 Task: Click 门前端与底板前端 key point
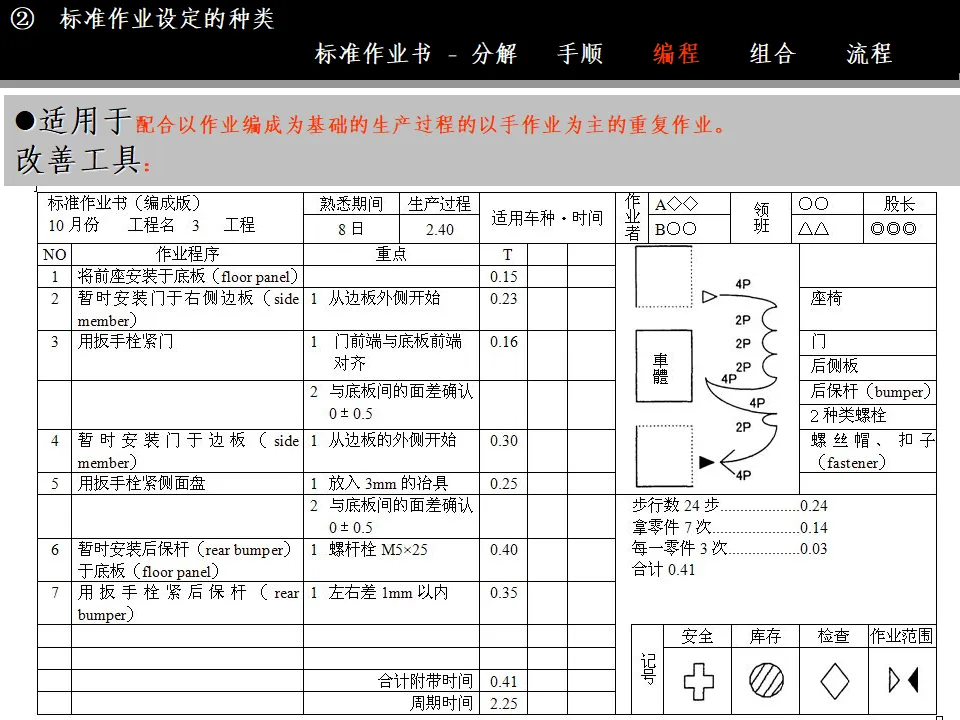(397, 341)
